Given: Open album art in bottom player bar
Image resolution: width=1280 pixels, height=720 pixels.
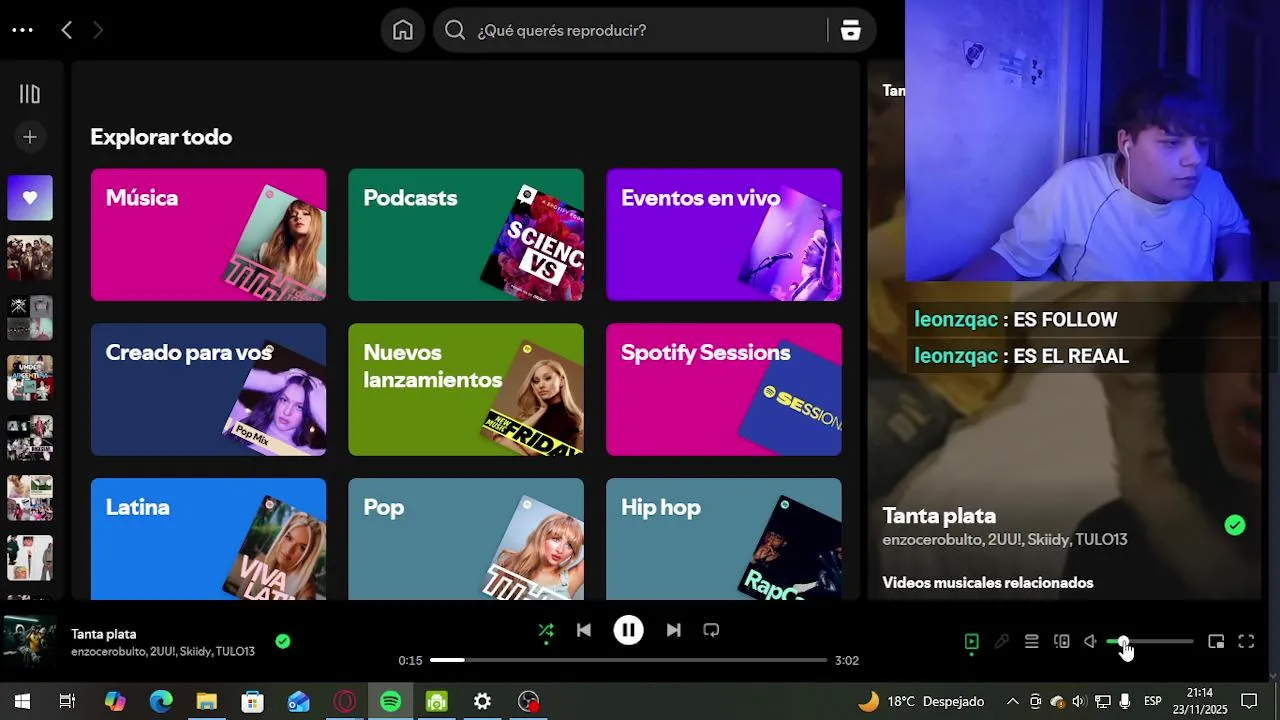Looking at the screenshot, I should (29, 642).
